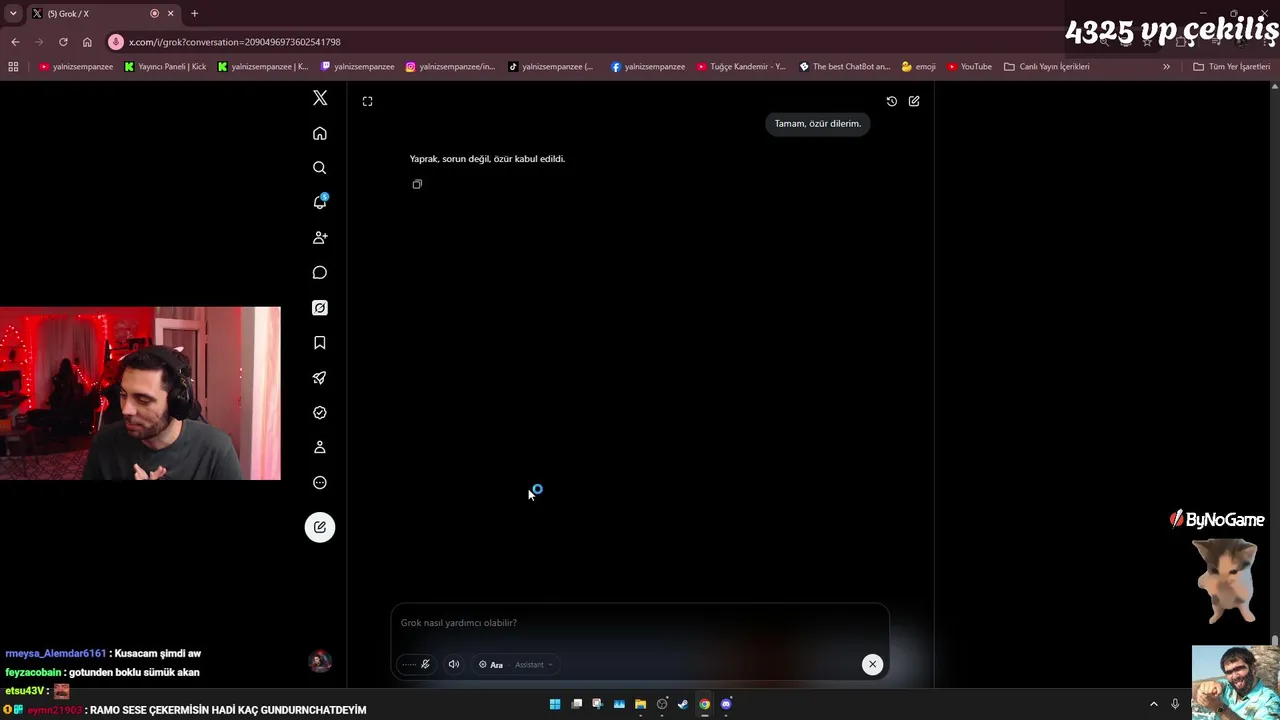This screenshot has width=1280, height=720.
Task: Open the verified badge icon in sidebar
Action: (320, 413)
